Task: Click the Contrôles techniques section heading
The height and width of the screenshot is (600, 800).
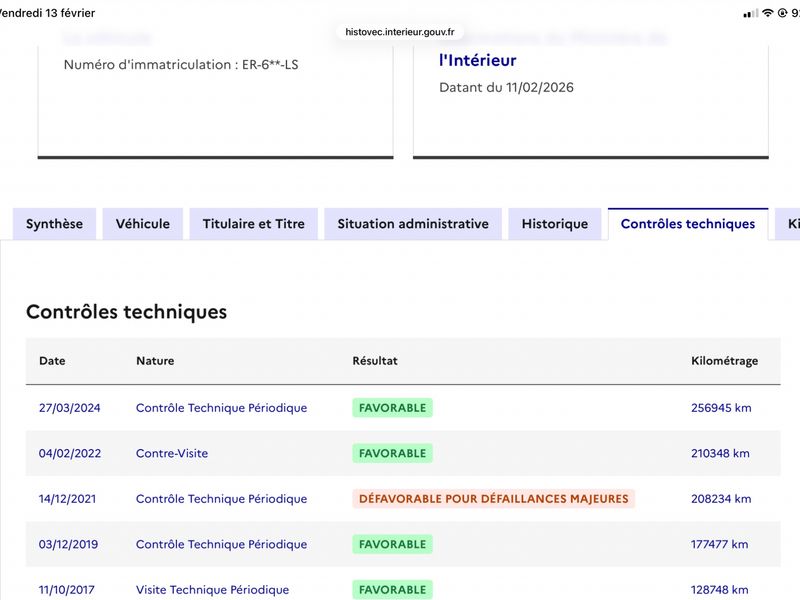Action: pyautogui.click(x=127, y=312)
